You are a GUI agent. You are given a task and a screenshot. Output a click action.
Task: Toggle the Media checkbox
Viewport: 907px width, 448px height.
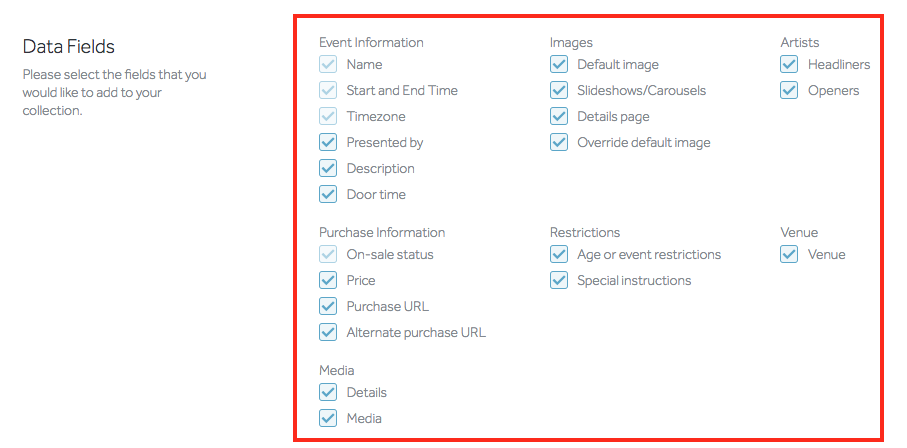(x=328, y=418)
